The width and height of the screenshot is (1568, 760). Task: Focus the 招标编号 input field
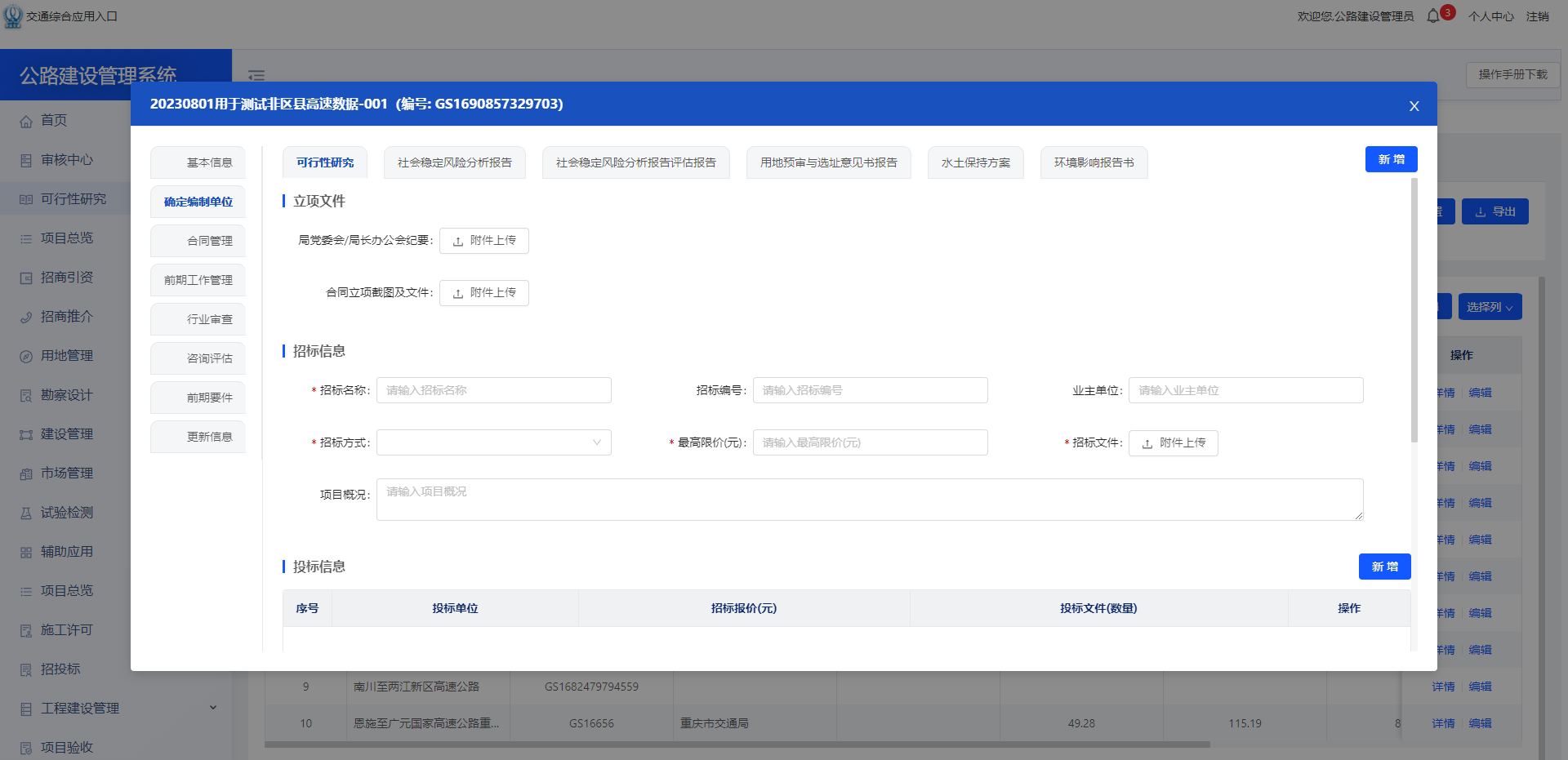coord(871,390)
